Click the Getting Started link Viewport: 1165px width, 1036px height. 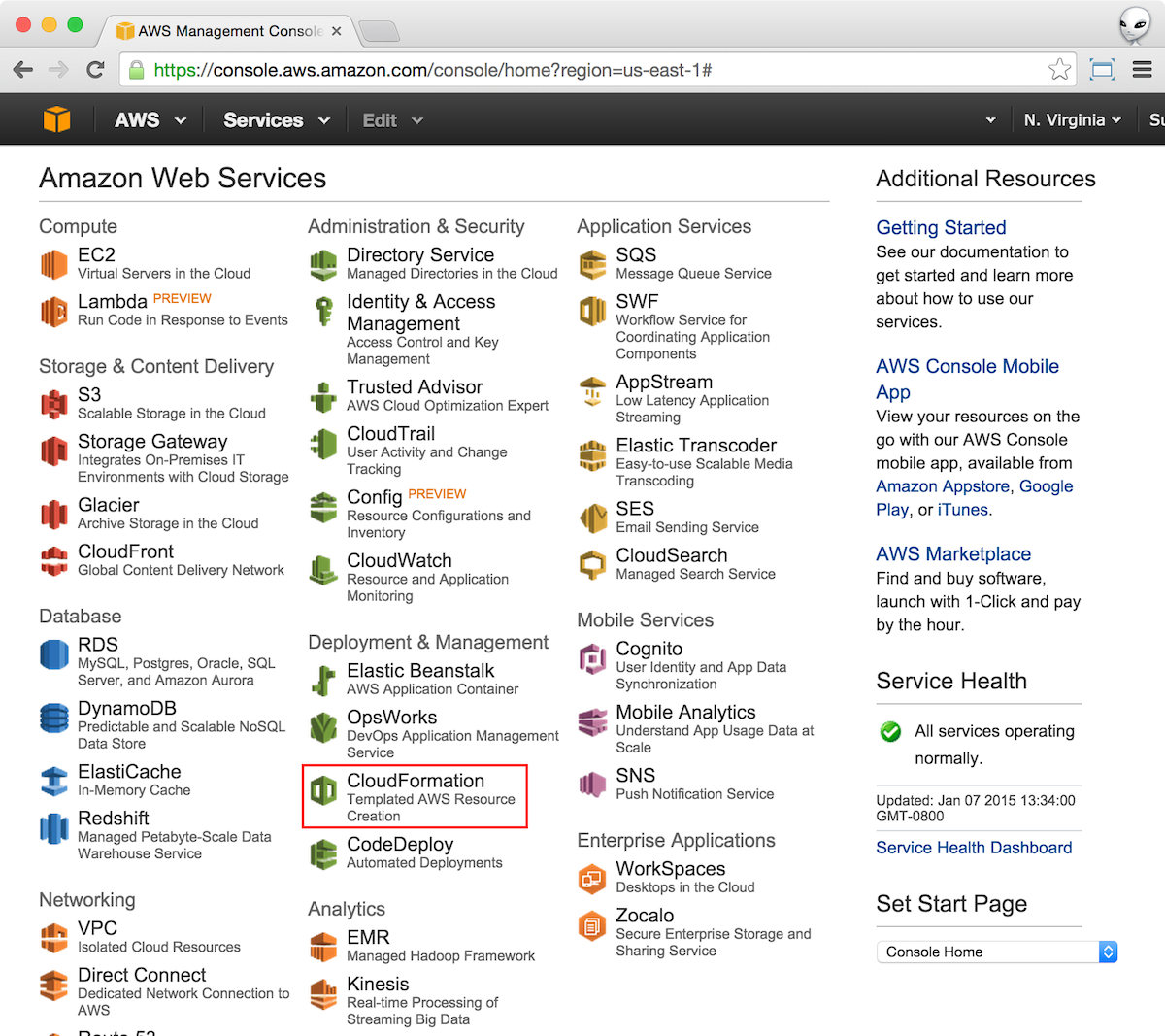pos(941,227)
